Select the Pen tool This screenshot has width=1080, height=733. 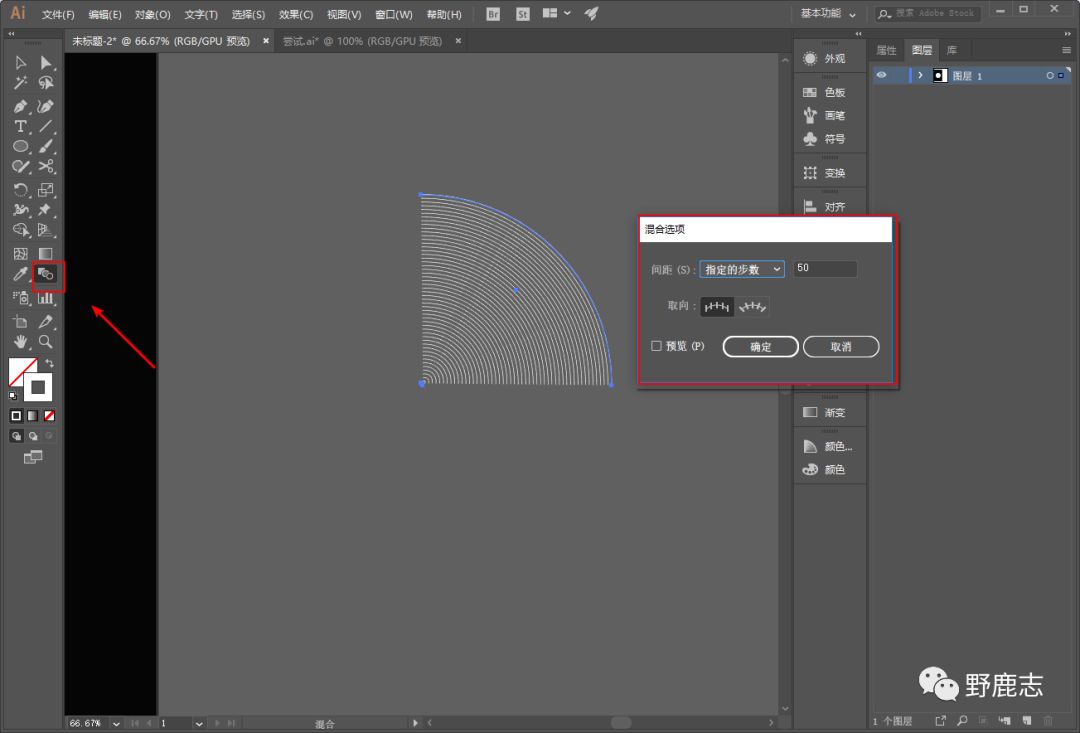(x=20, y=106)
